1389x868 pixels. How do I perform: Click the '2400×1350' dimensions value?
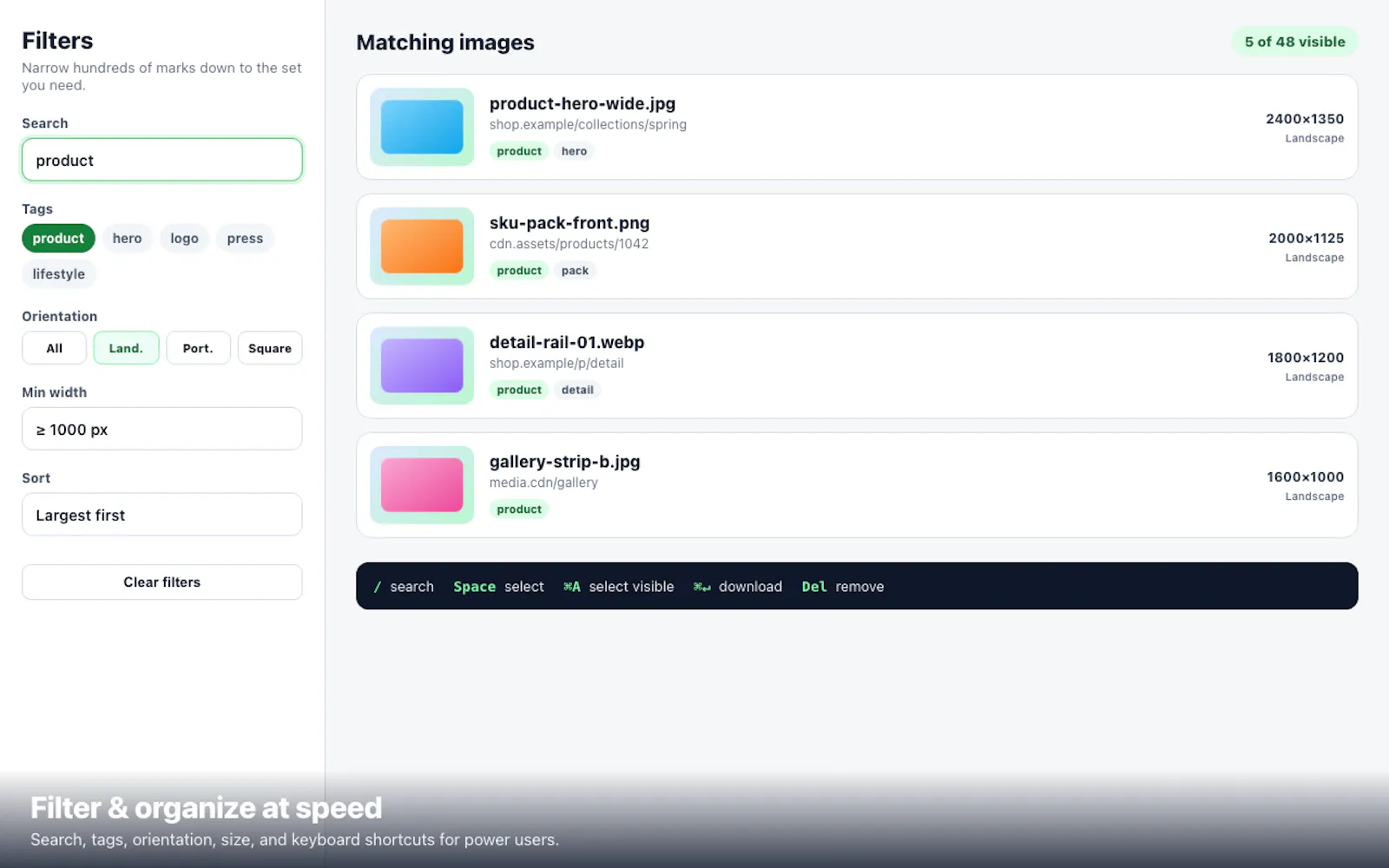point(1305,119)
